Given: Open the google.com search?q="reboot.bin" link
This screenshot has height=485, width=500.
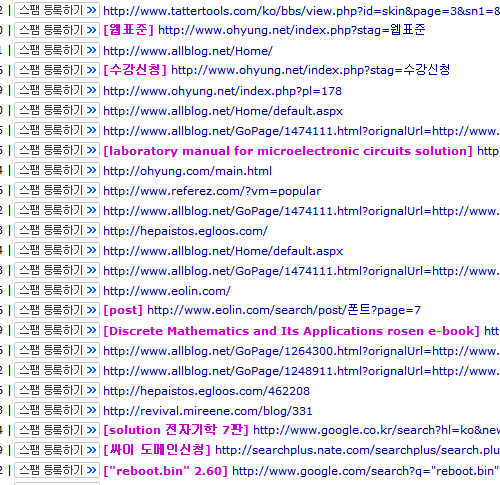Looking at the screenshot, I should [x=366, y=471].
